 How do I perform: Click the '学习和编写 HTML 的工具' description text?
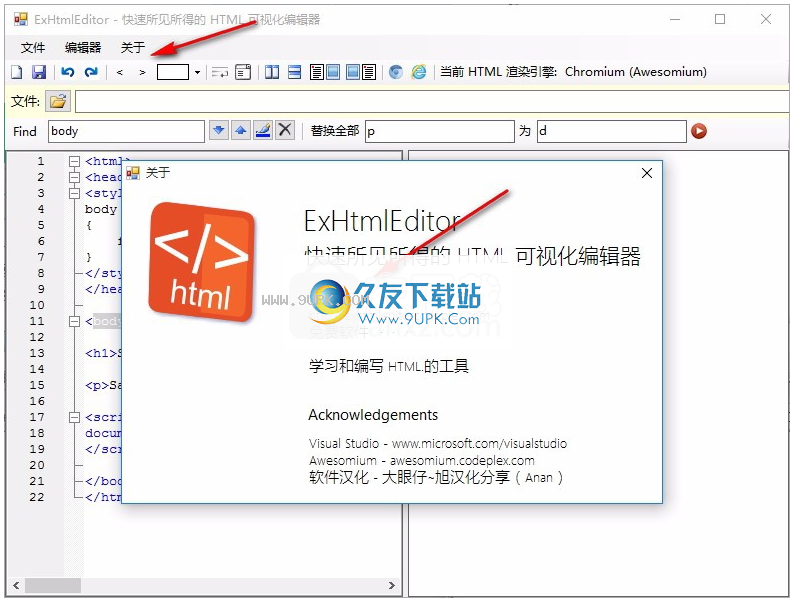[389, 366]
